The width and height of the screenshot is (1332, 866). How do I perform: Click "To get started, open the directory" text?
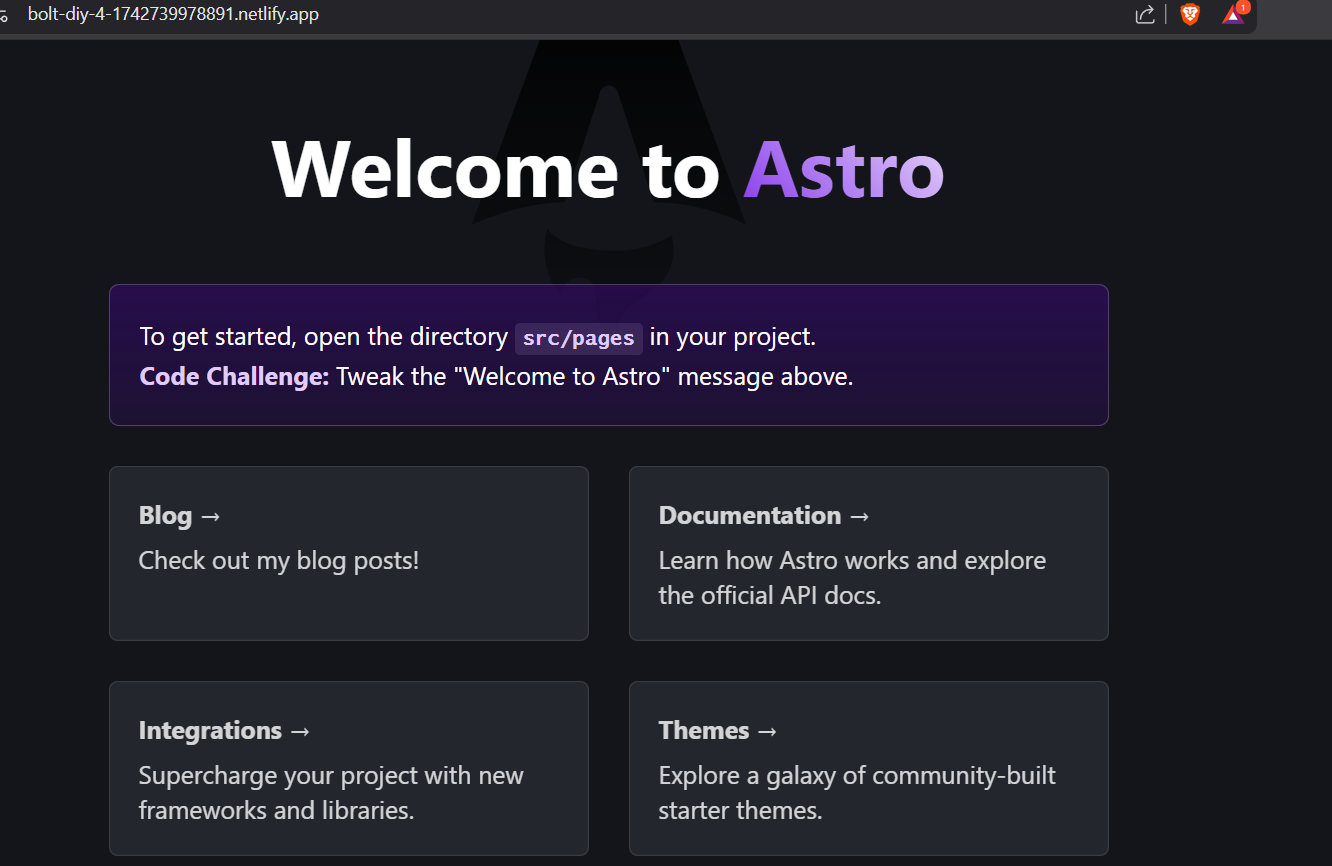[323, 337]
